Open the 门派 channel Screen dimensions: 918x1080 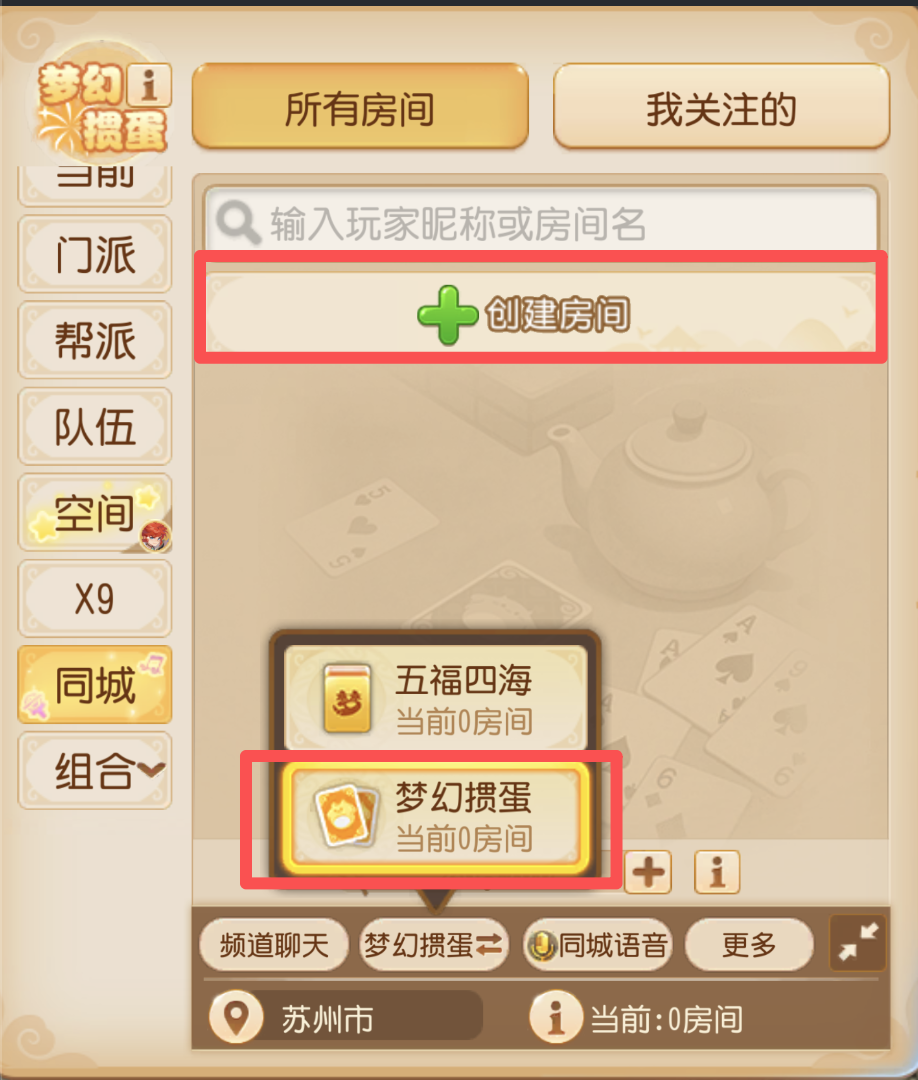point(95,254)
